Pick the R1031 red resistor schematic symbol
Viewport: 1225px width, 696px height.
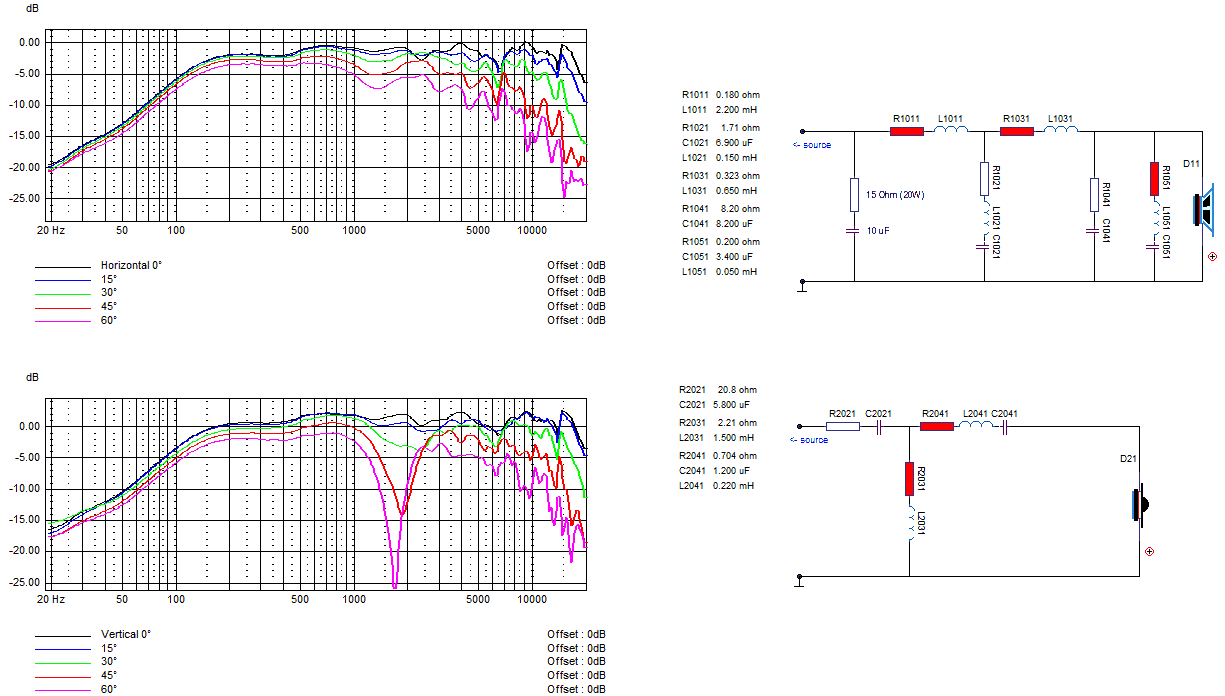click(1018, 131)
